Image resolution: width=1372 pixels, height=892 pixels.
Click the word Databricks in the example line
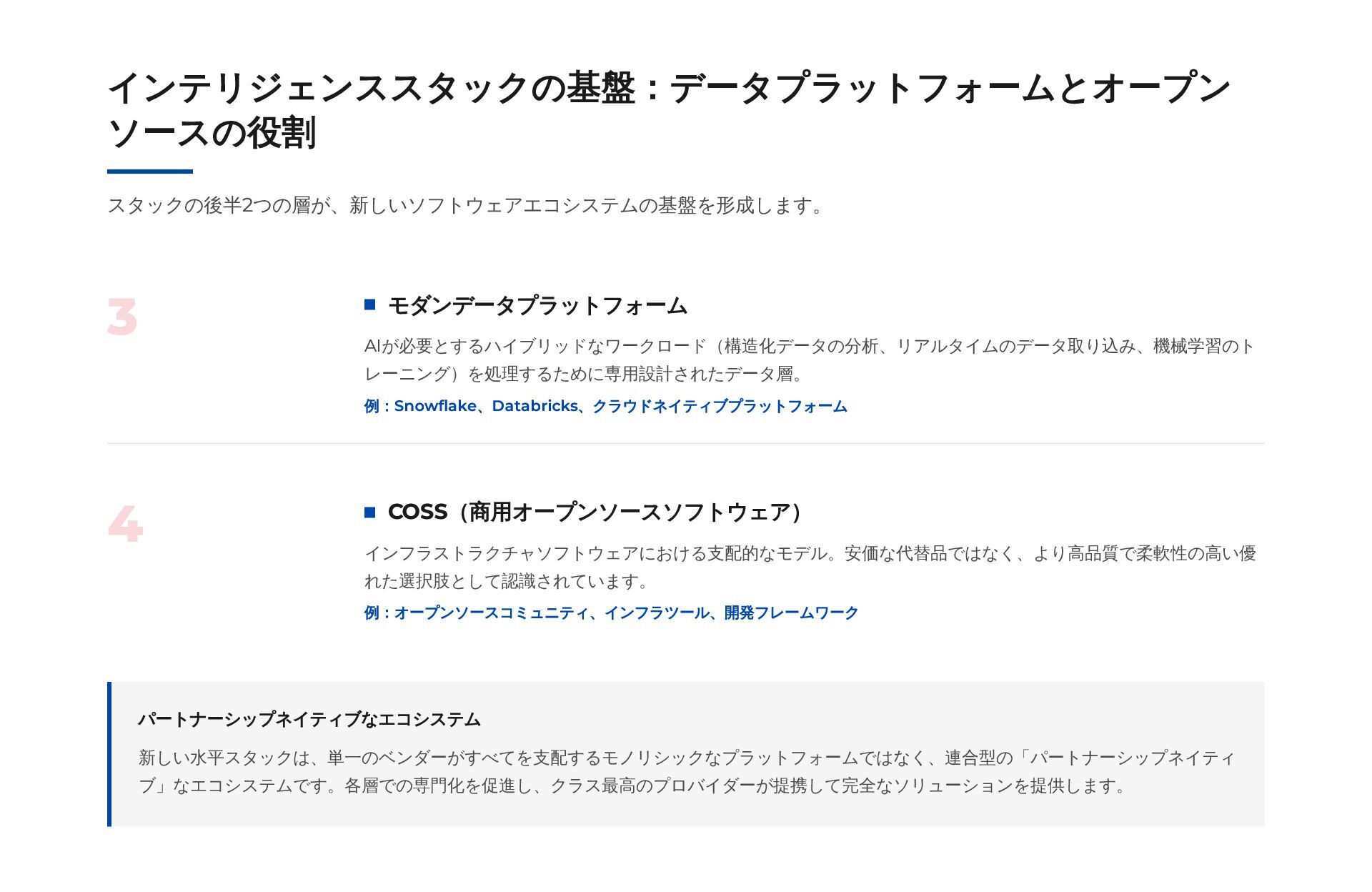pyautogui.click(x=535, y=406)
